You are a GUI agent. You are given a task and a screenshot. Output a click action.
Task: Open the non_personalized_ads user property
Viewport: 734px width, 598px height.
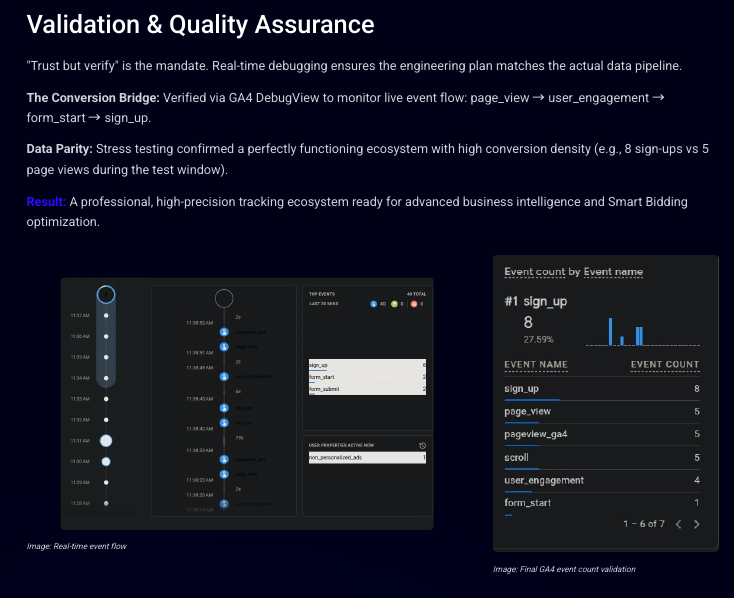tap(366, 458)
